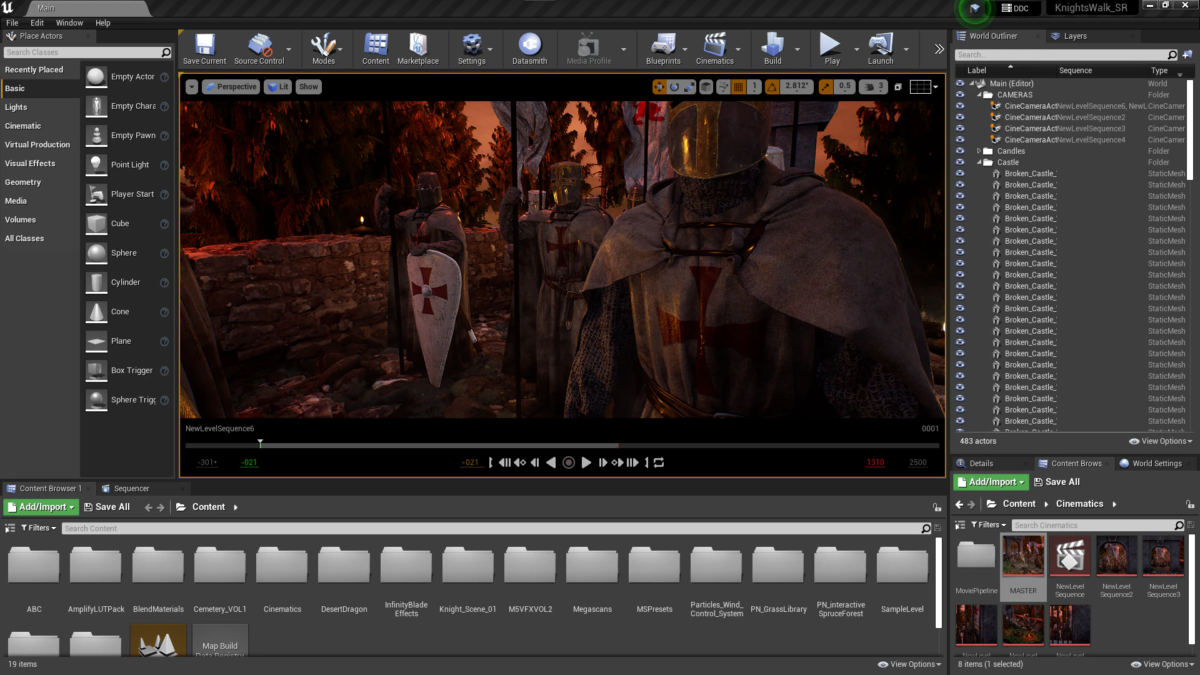The width and height of the screenshot is (1200, 675).
Task: Click Save All in Content Browser 1
Action: [107, 507]
